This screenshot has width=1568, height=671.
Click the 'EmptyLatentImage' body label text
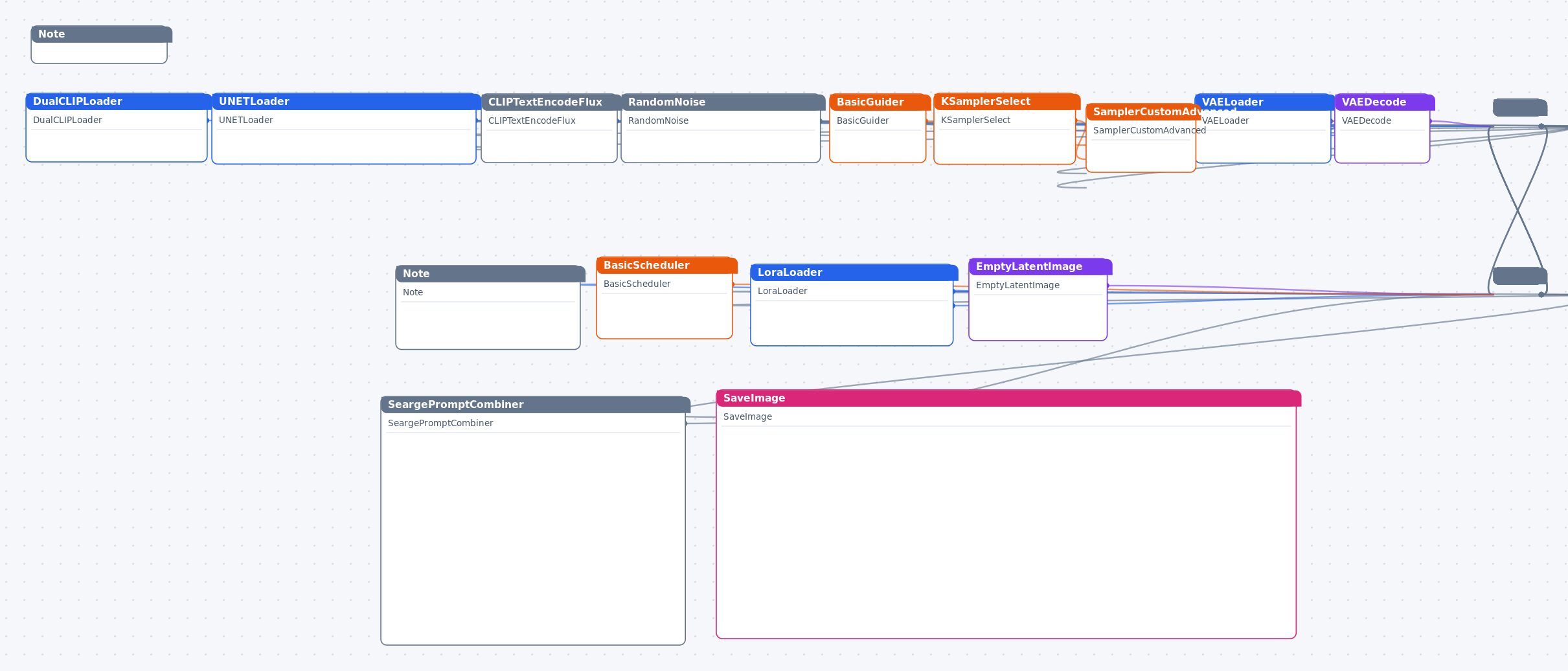click(x=1017, y=285)
